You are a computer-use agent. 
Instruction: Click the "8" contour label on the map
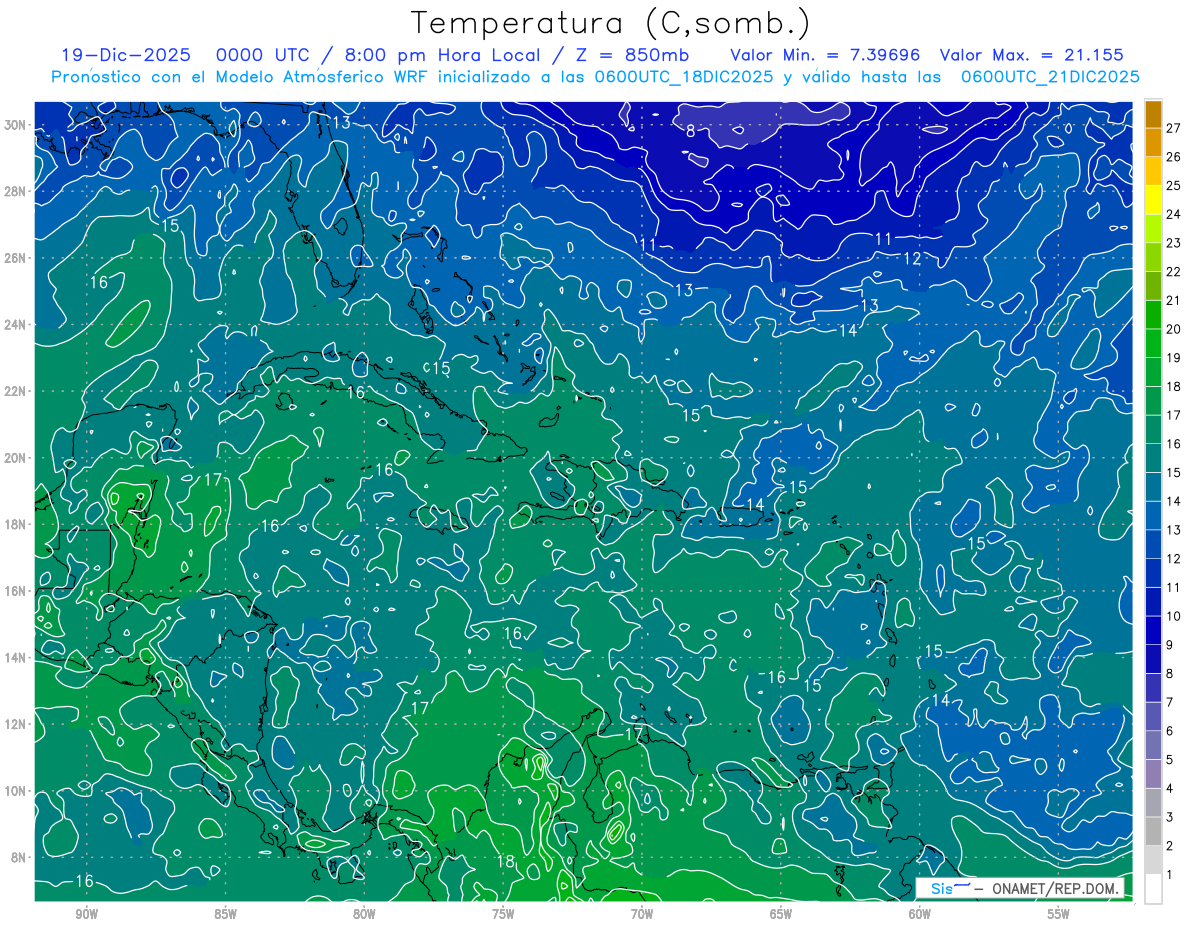pos(690,131)
